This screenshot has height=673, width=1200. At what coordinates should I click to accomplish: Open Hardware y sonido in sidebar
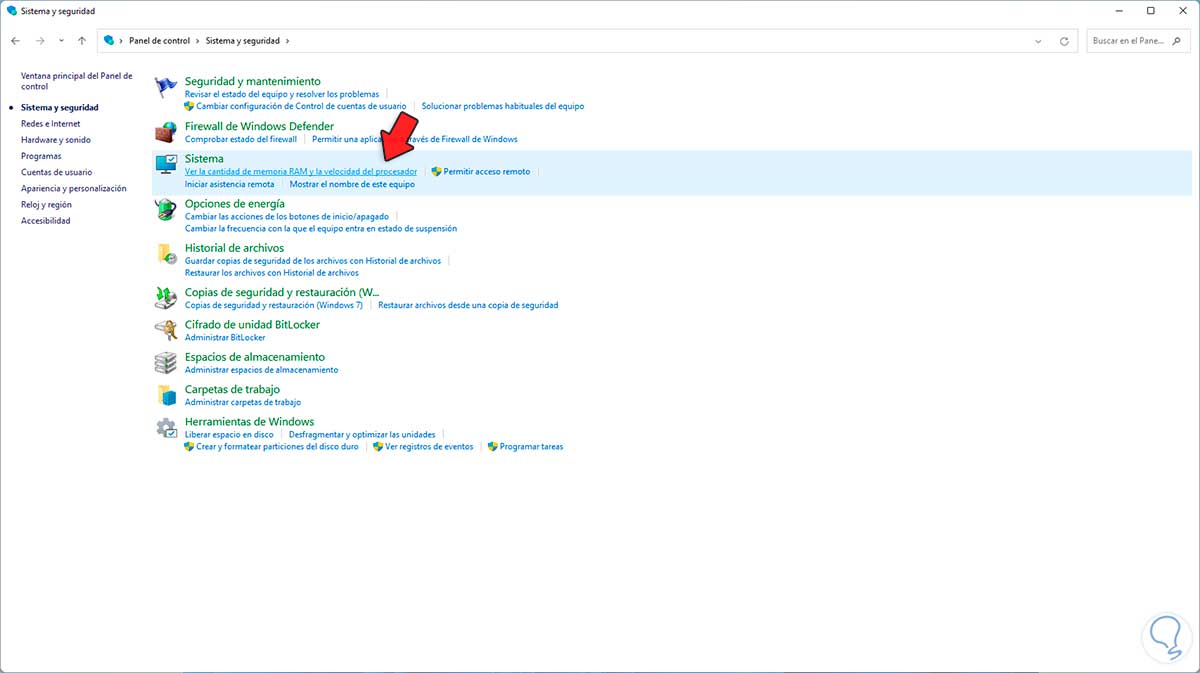coord(56,140)
